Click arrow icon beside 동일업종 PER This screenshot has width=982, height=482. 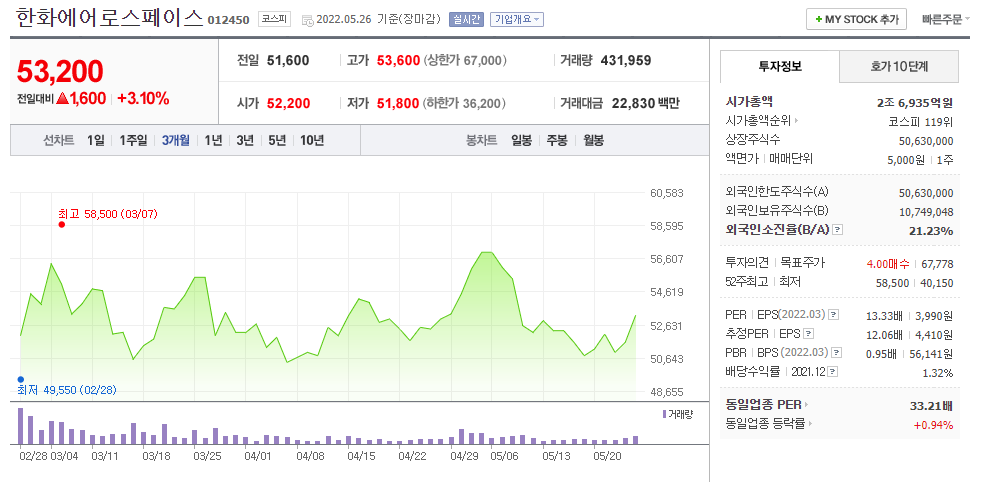click(806, 405)
